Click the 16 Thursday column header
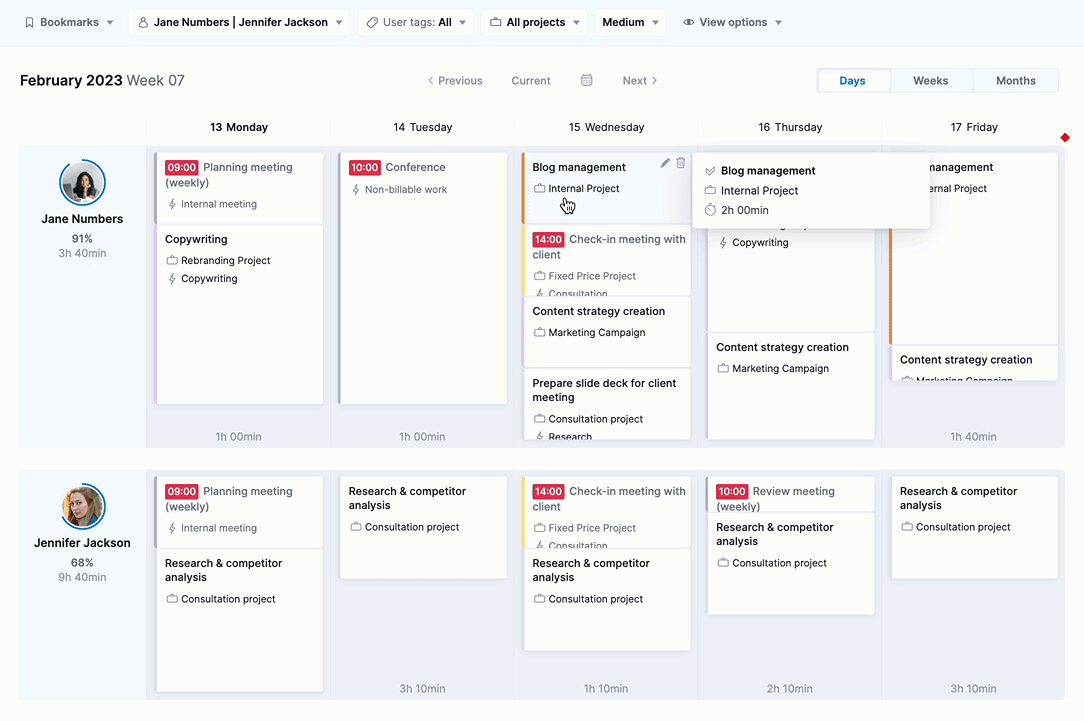This screenshot has height=721, width=1084. click(x=790, y=127)
